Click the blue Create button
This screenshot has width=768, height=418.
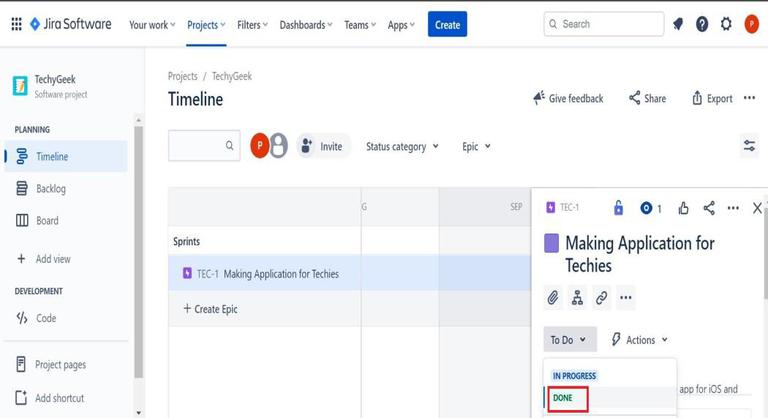(447, 24)
